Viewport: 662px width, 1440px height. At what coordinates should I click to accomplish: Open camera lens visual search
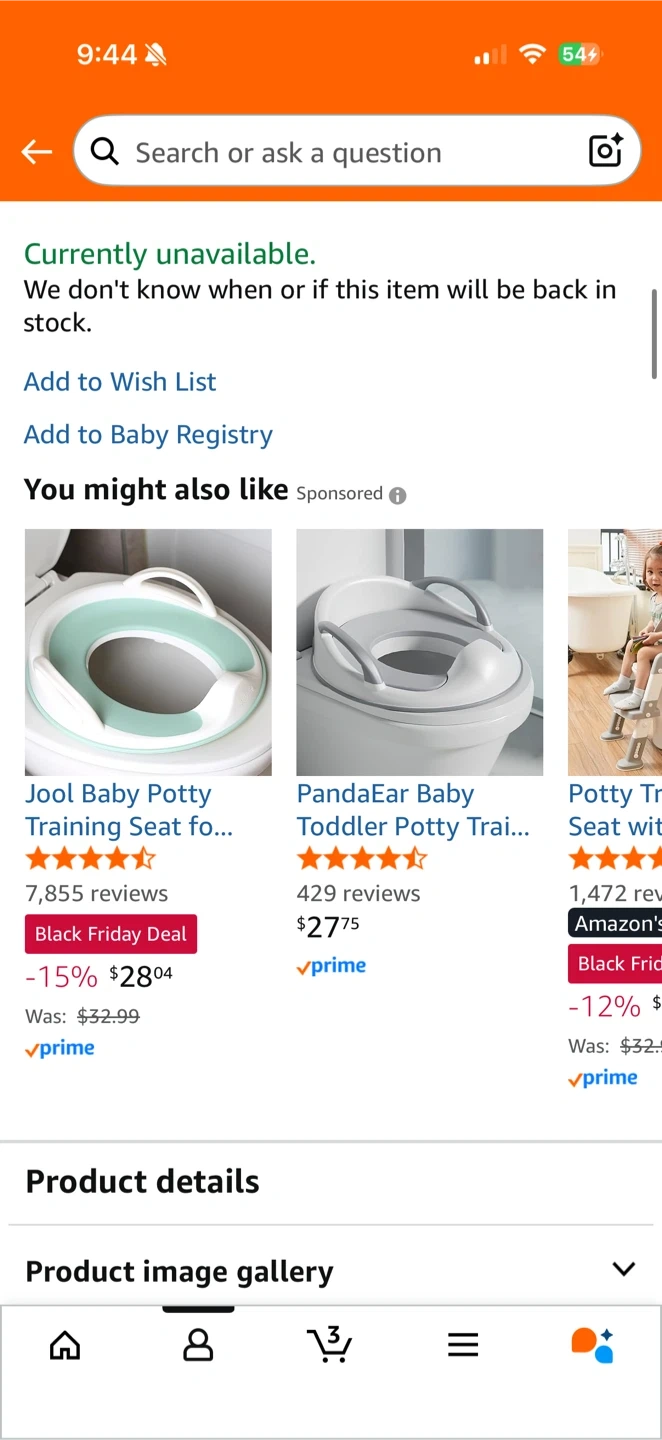(x=605, y=151)
